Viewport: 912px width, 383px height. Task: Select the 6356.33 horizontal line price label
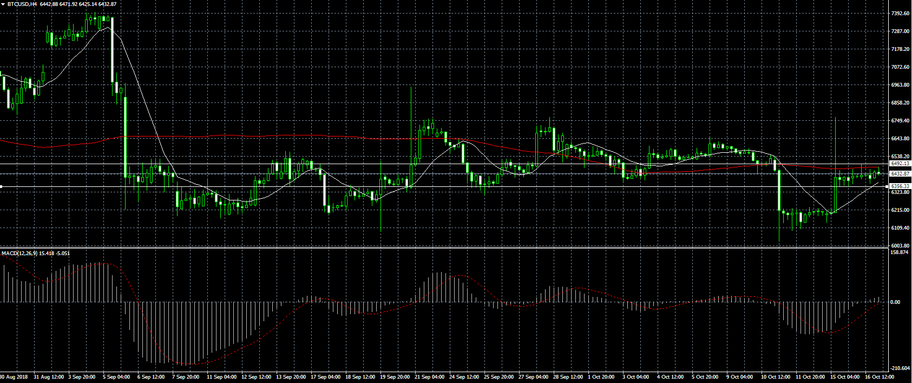point(900,186)
